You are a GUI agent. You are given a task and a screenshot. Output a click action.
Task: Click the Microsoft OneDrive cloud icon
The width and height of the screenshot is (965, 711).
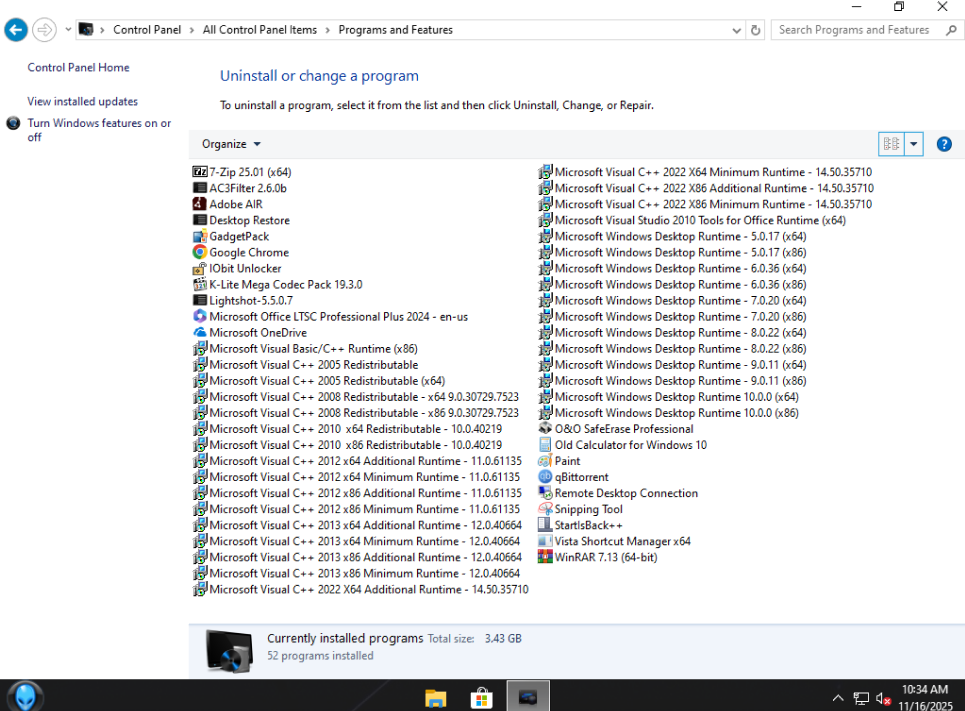tap(199, 332)
